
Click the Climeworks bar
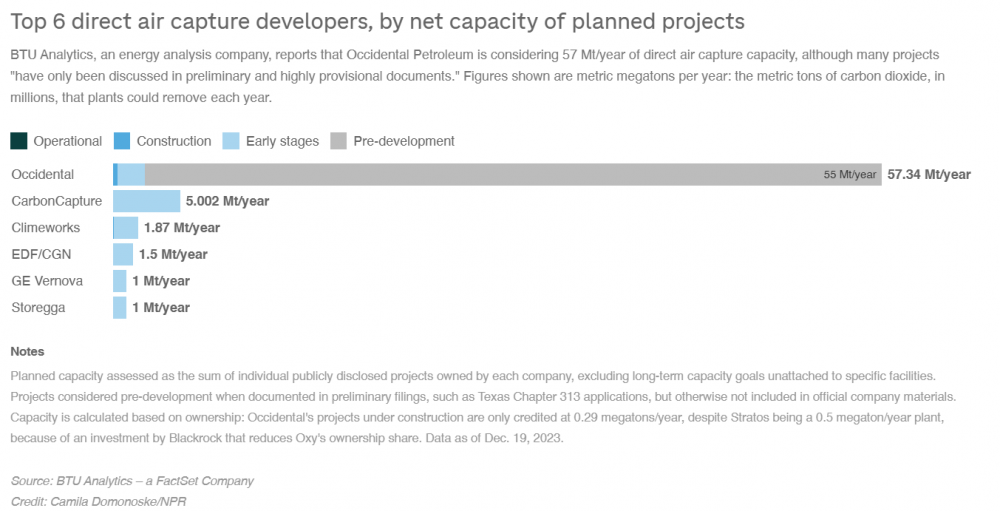[126, 228]
